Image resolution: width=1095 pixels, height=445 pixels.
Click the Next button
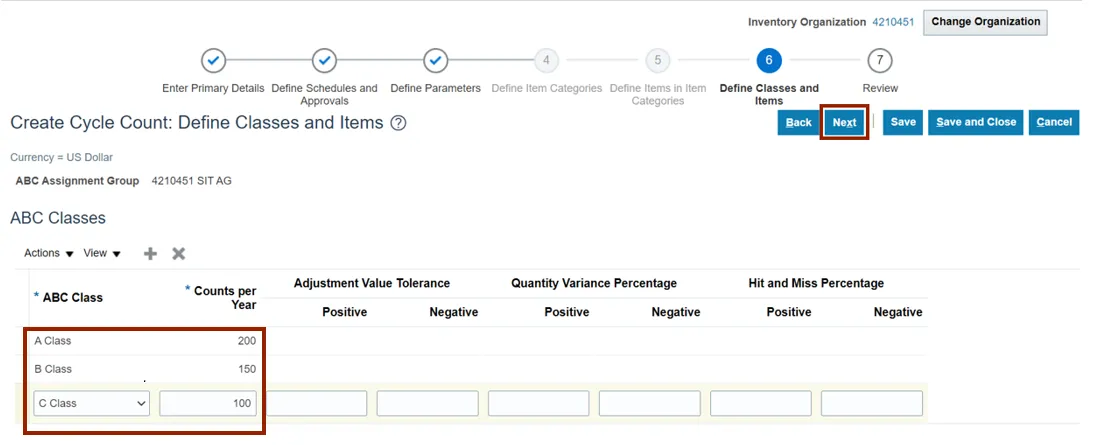[x=844, y=122]
